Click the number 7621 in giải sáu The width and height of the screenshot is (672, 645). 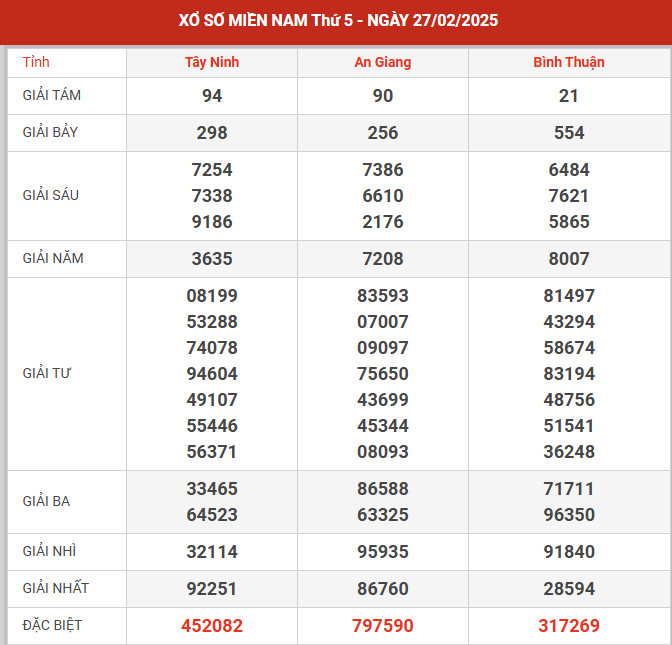[569, 196]
